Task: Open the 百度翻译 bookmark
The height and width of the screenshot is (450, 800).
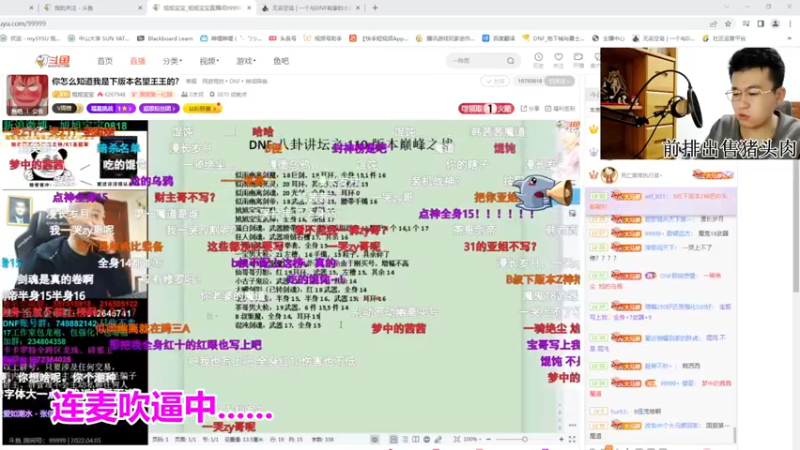Action: [498, 38]
